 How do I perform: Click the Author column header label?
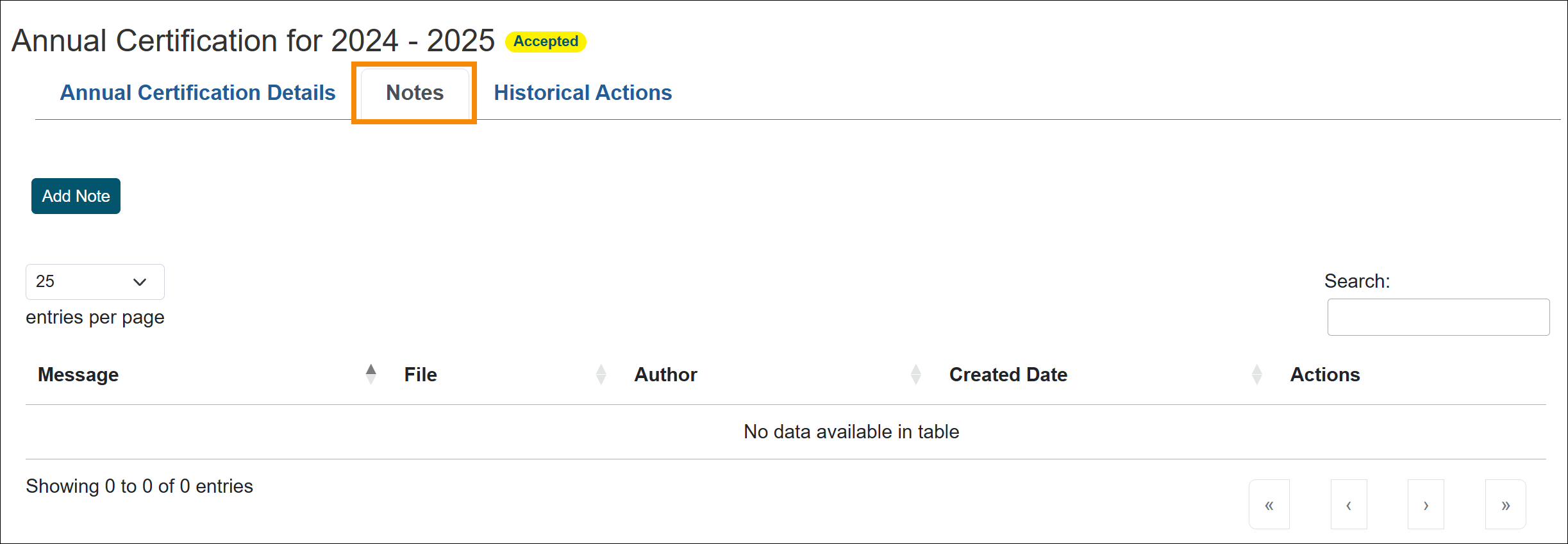tap(665, 375)
